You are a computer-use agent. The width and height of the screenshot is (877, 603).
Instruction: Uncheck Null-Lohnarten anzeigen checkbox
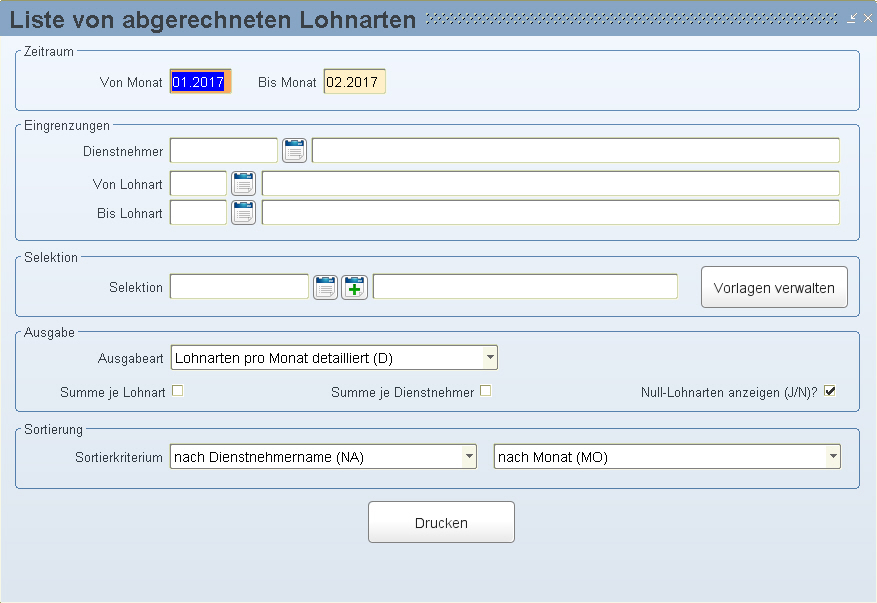[829, 391]
